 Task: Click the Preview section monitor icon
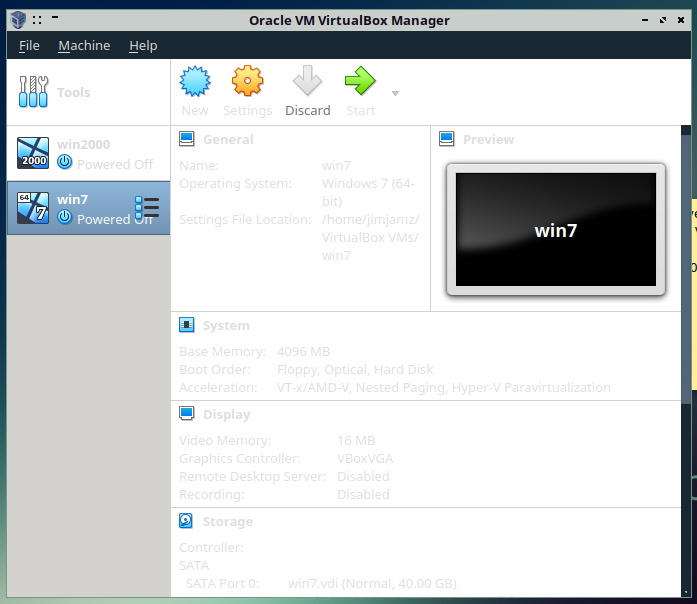pyautogui.click(x=446, y=139)
